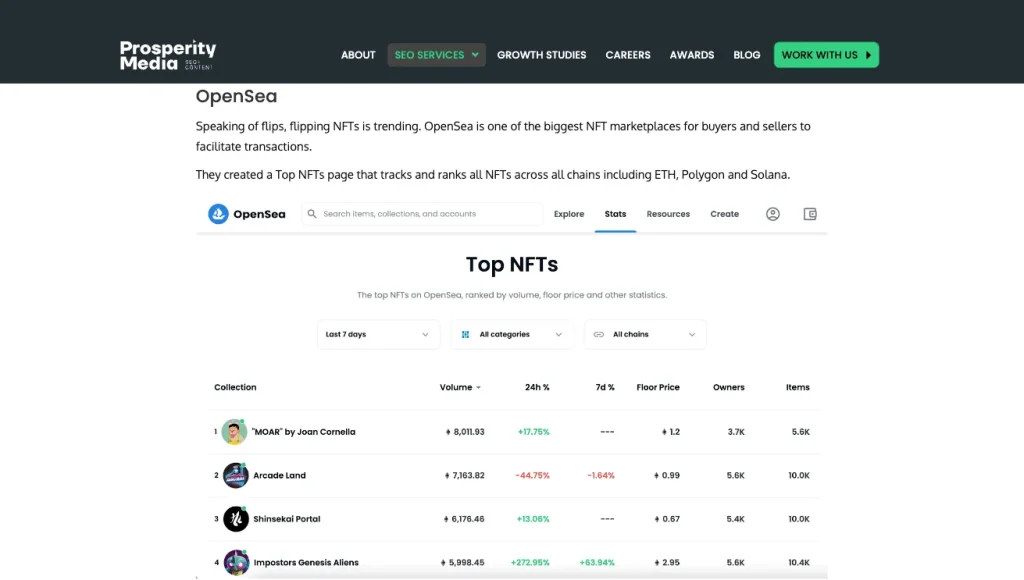Open the Careers menu item
Screen dimensions: 1024x580
[628, 55]
